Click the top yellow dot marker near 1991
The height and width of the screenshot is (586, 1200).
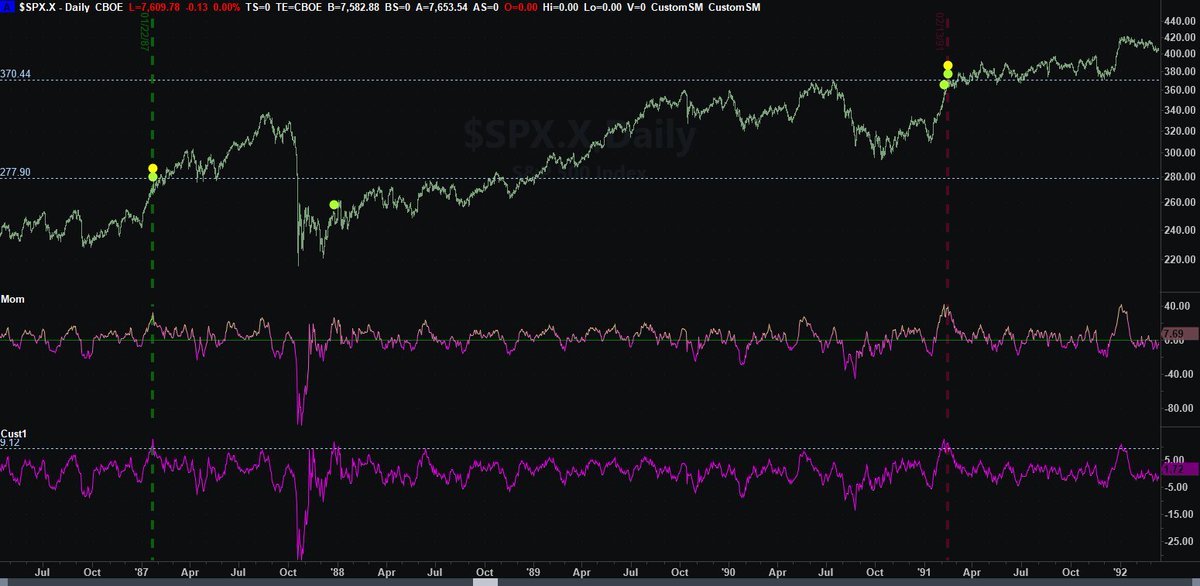947,66
